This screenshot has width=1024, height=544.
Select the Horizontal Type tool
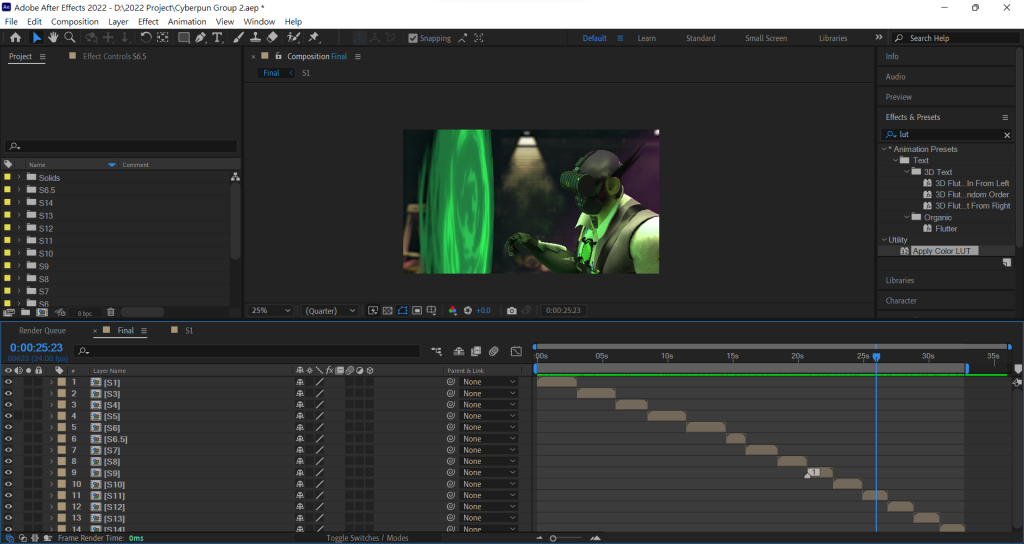[x=217, y=38]
